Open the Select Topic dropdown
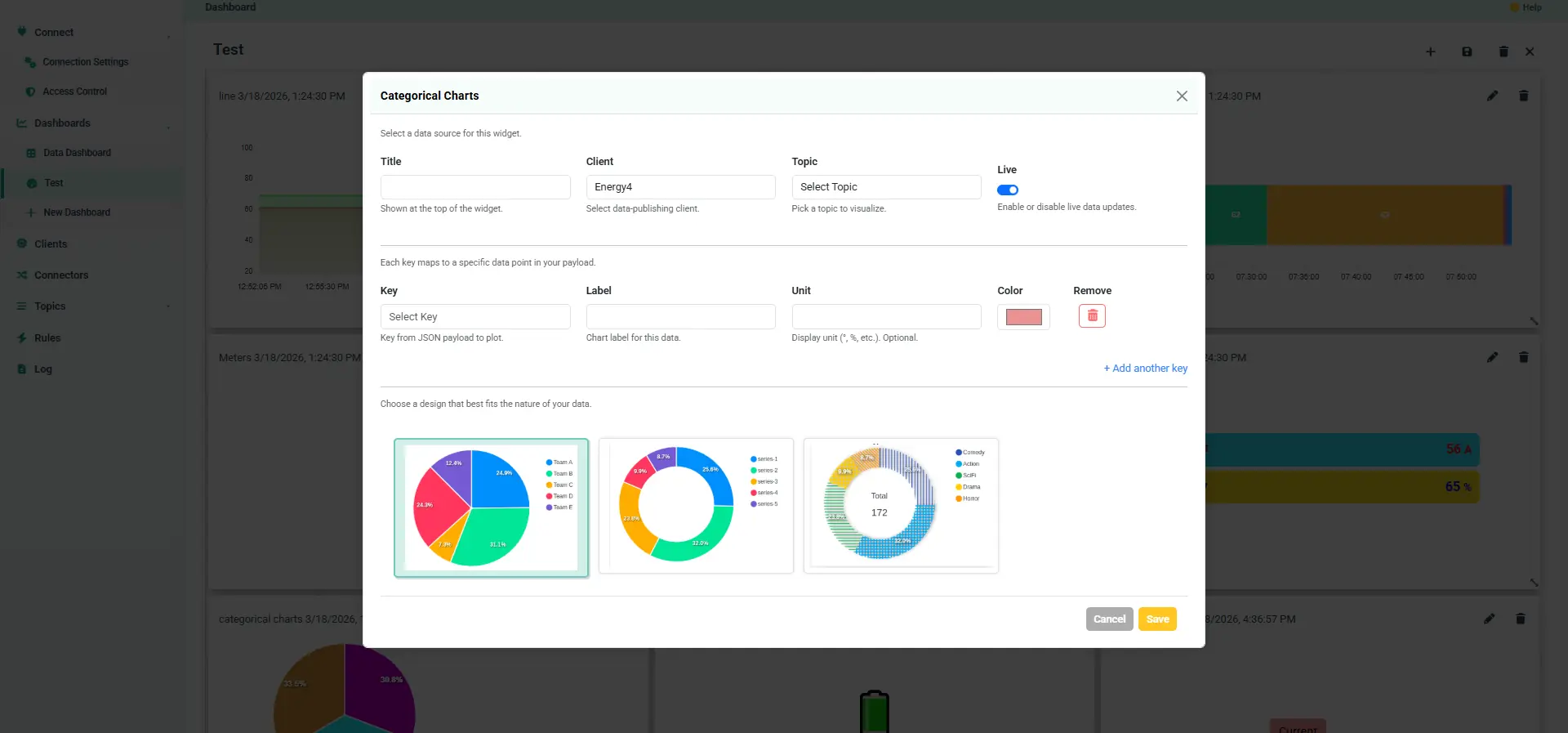The width and height of the screenshot is (1568, 733). click(x=886, y=187)
